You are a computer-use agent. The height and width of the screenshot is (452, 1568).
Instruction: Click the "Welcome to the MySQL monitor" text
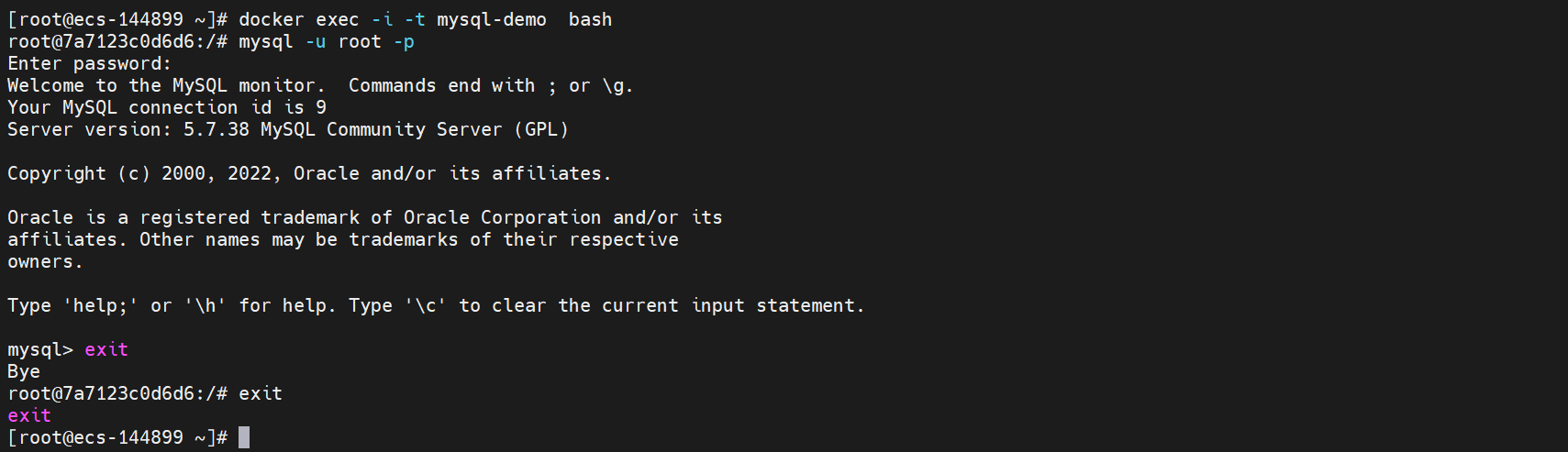166,85
